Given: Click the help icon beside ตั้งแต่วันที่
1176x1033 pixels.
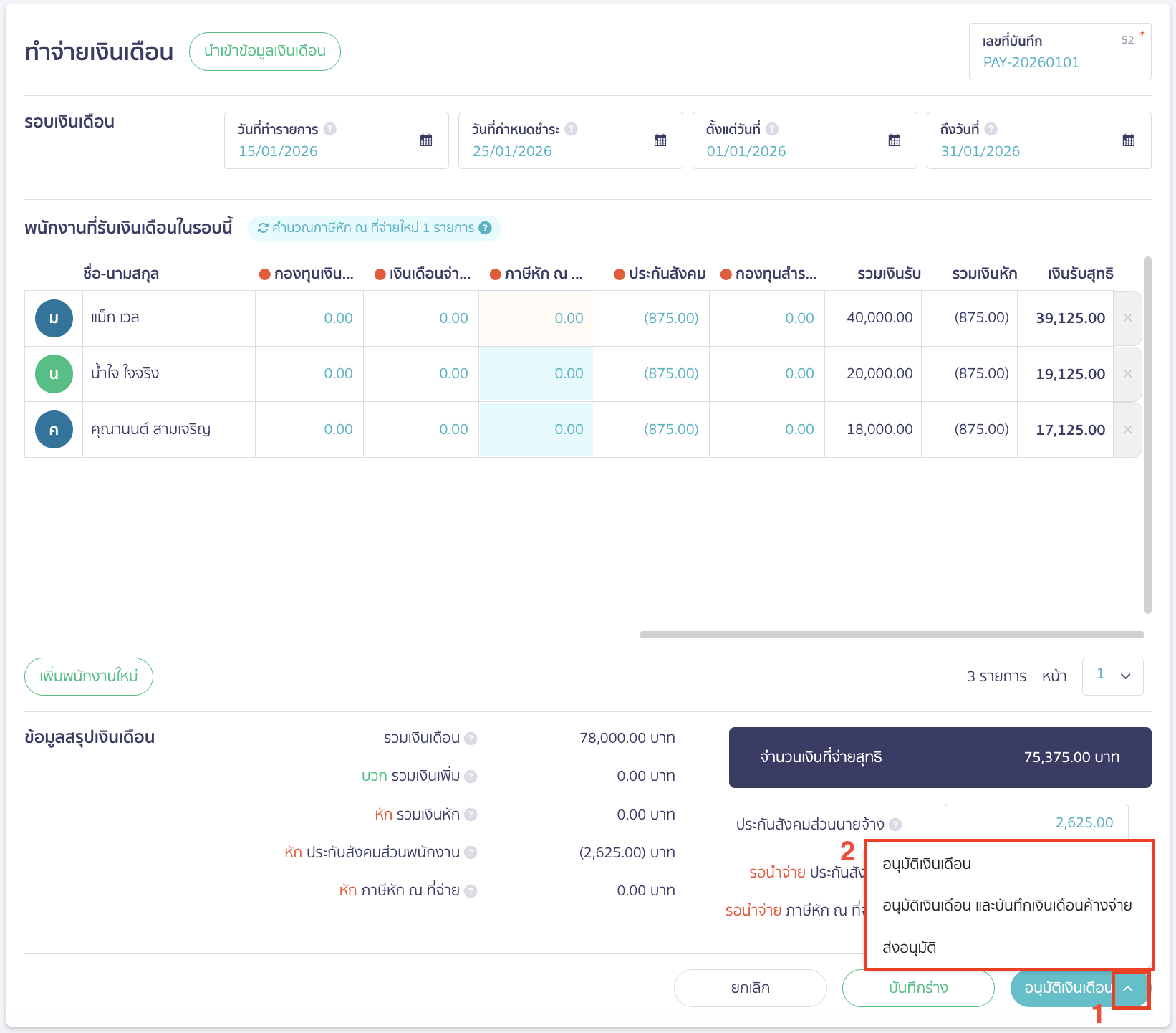Looking at the screenshot, I should click(771, 129).
